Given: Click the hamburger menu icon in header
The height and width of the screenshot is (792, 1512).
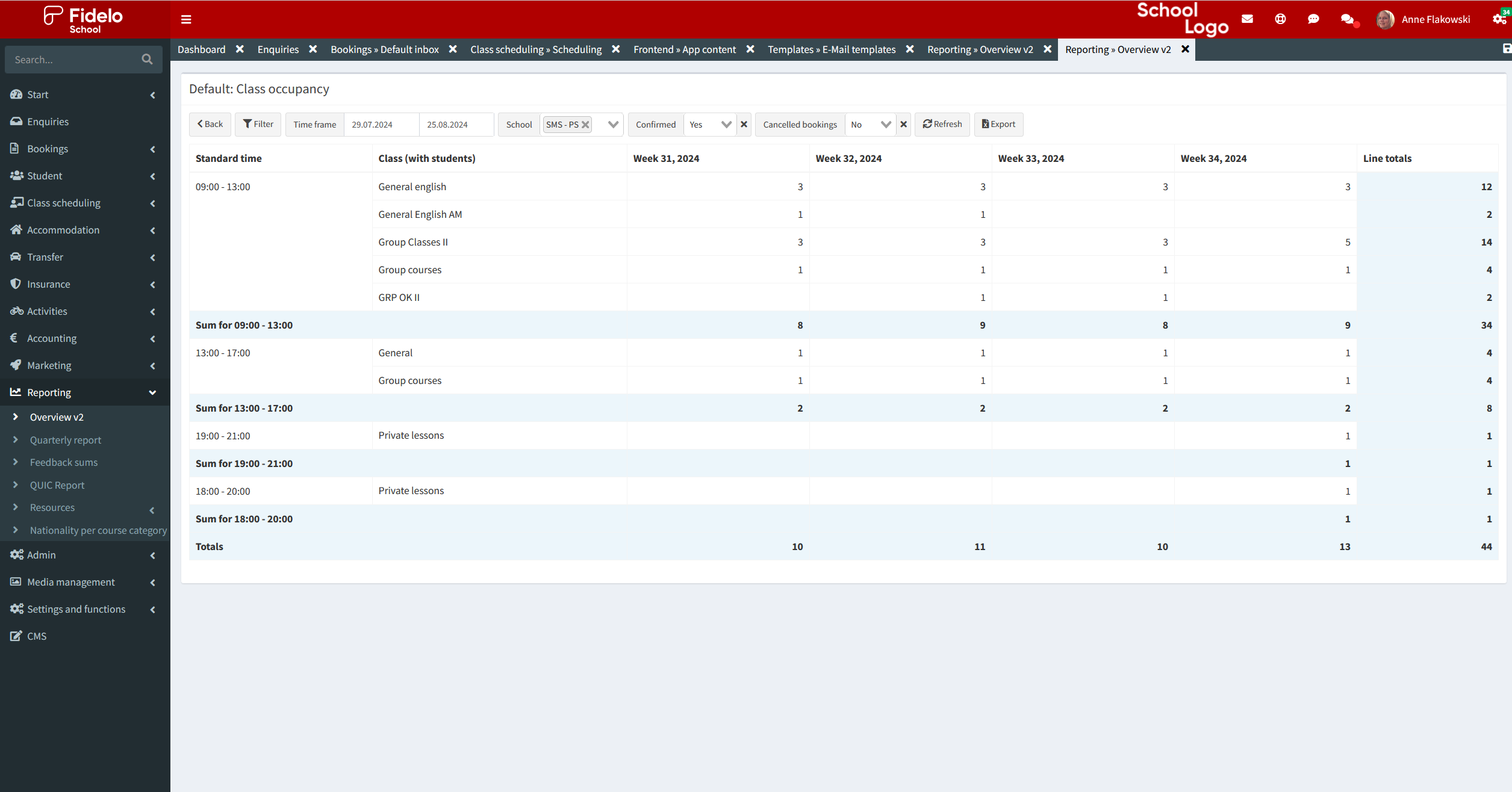Looking at the screenshot, I should [186, 19].
